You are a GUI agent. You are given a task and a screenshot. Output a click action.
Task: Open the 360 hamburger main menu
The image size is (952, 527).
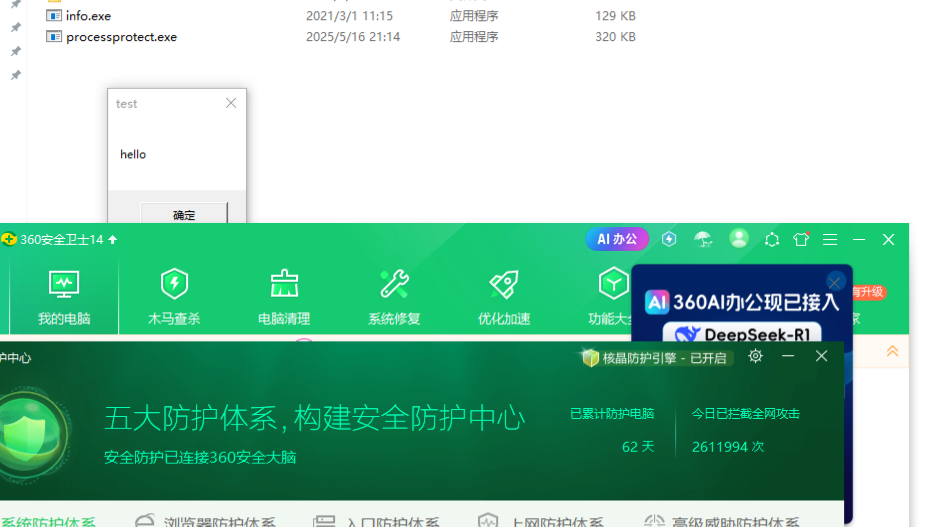click(830, 240)
